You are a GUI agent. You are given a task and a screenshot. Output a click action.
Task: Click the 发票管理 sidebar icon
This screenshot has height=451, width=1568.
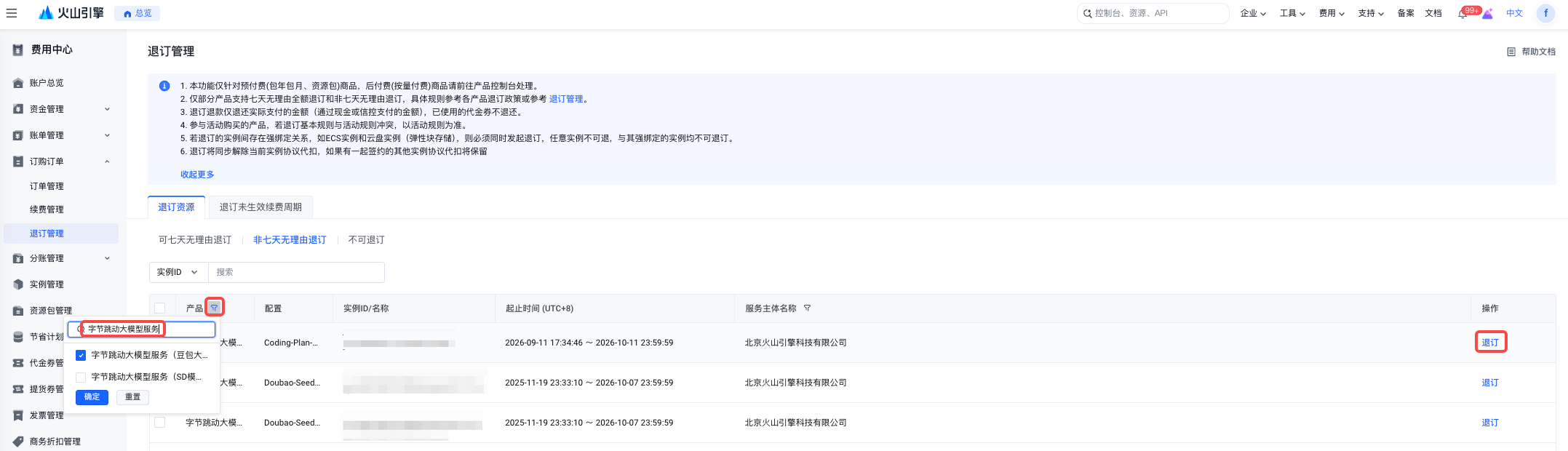(x=18, y=415)
